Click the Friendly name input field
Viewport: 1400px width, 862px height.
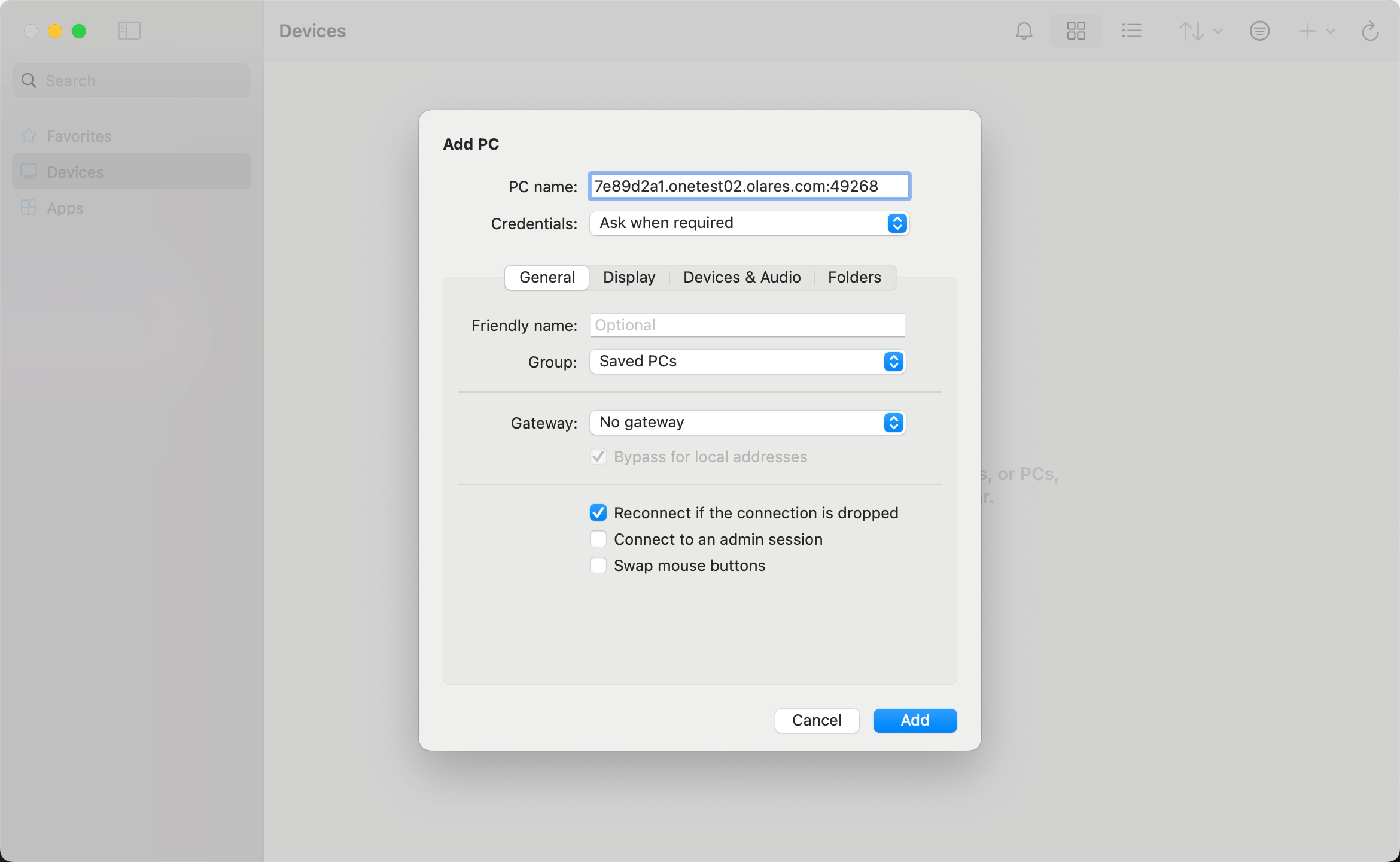(747, 325)
